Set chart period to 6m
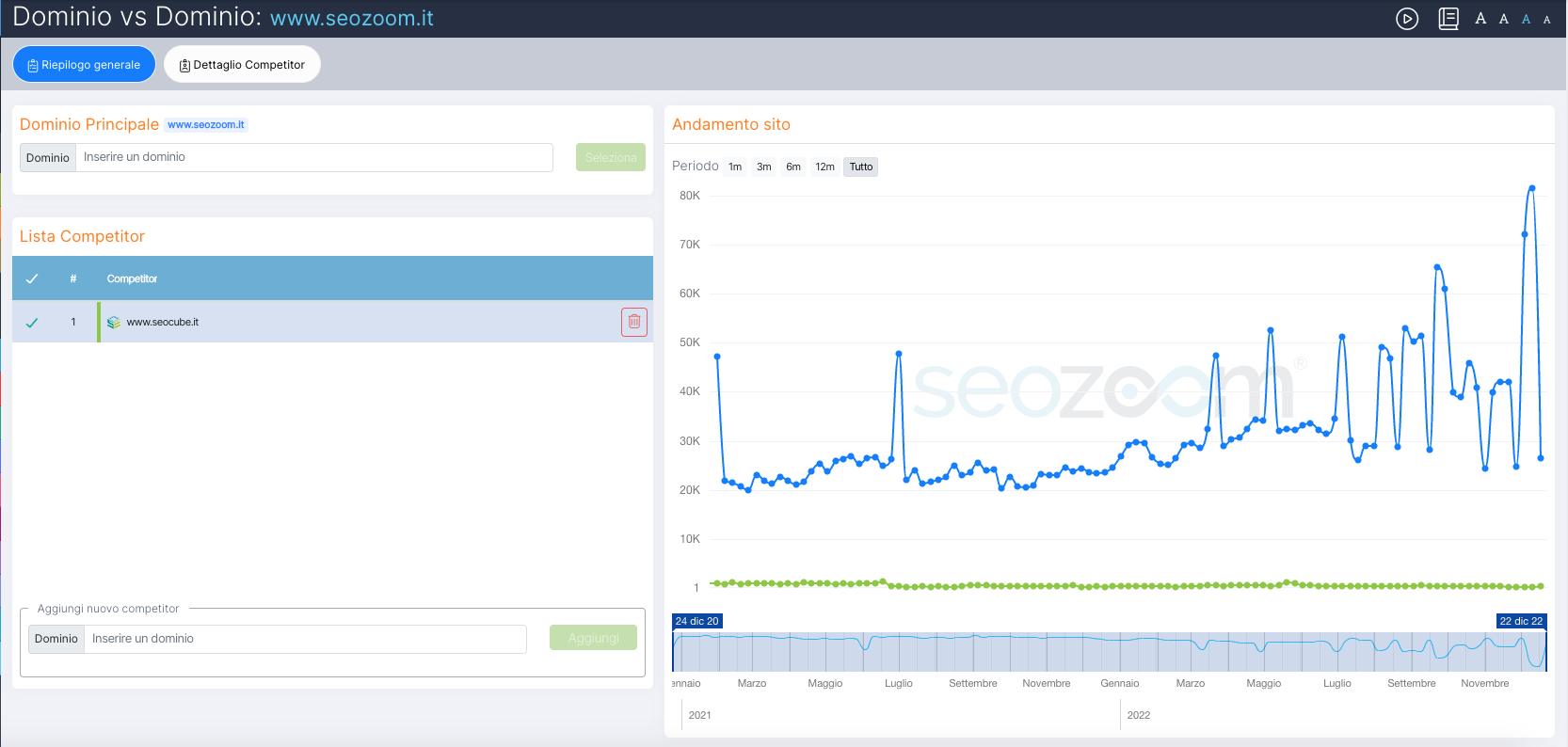The height and width of the screenshot is (747, 1568). 793,167
